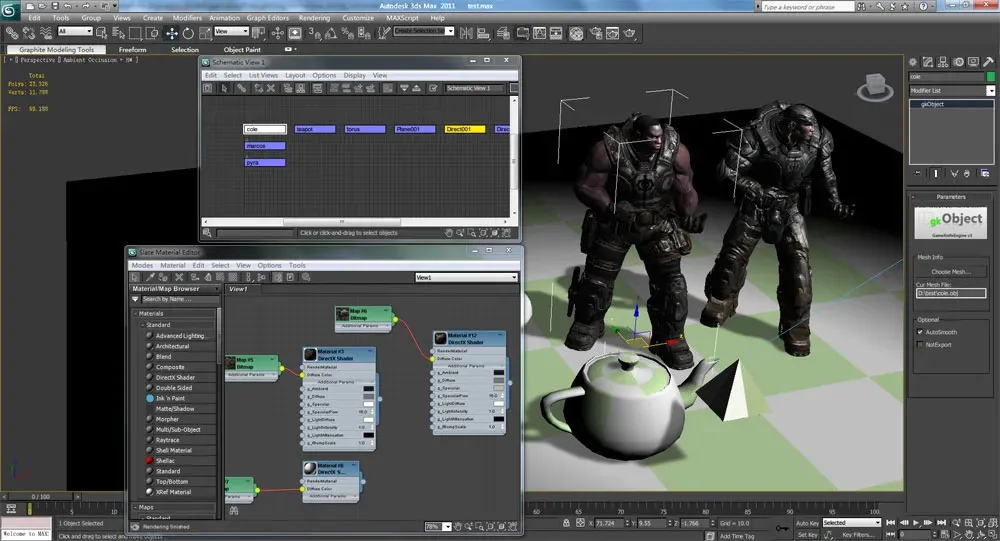Viewport: 1000px width, 541px height.
Task: Click the Render Setup icon
Action: click(596, 33)
